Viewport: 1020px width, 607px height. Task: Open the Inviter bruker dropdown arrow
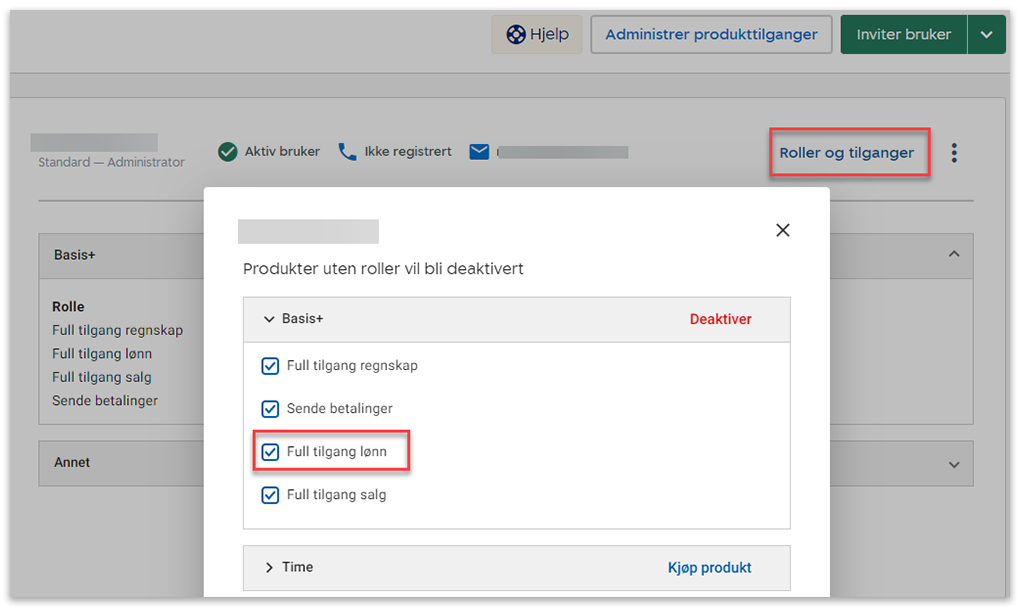987,35
